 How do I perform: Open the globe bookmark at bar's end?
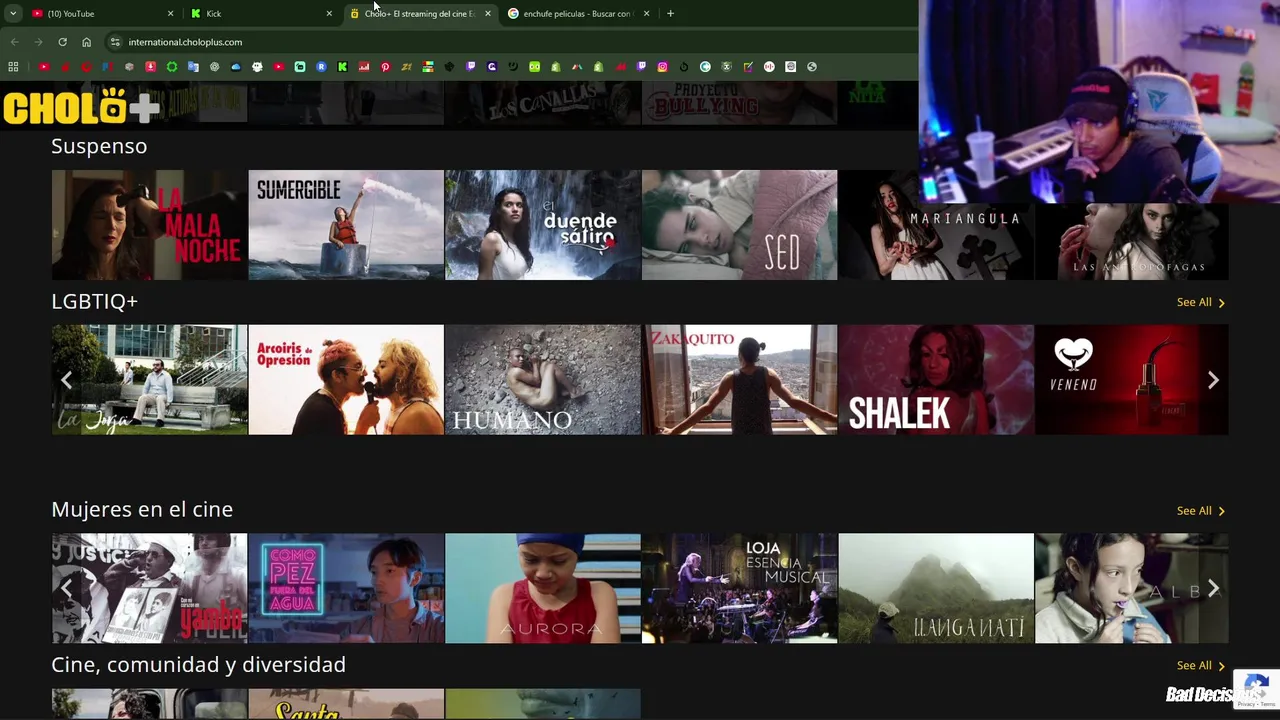(x=811, y=67)
